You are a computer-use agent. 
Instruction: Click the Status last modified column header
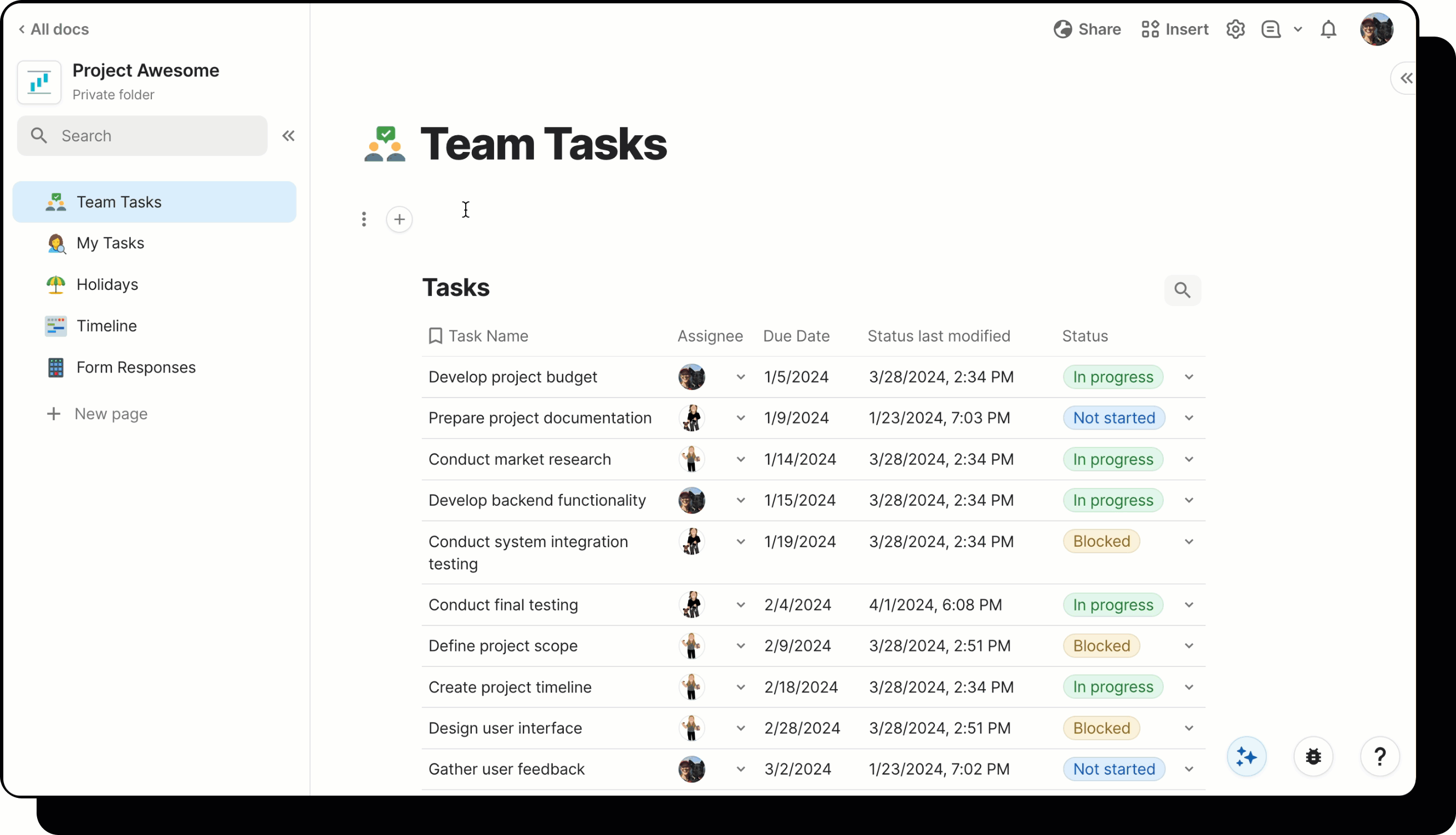[939, 336]
